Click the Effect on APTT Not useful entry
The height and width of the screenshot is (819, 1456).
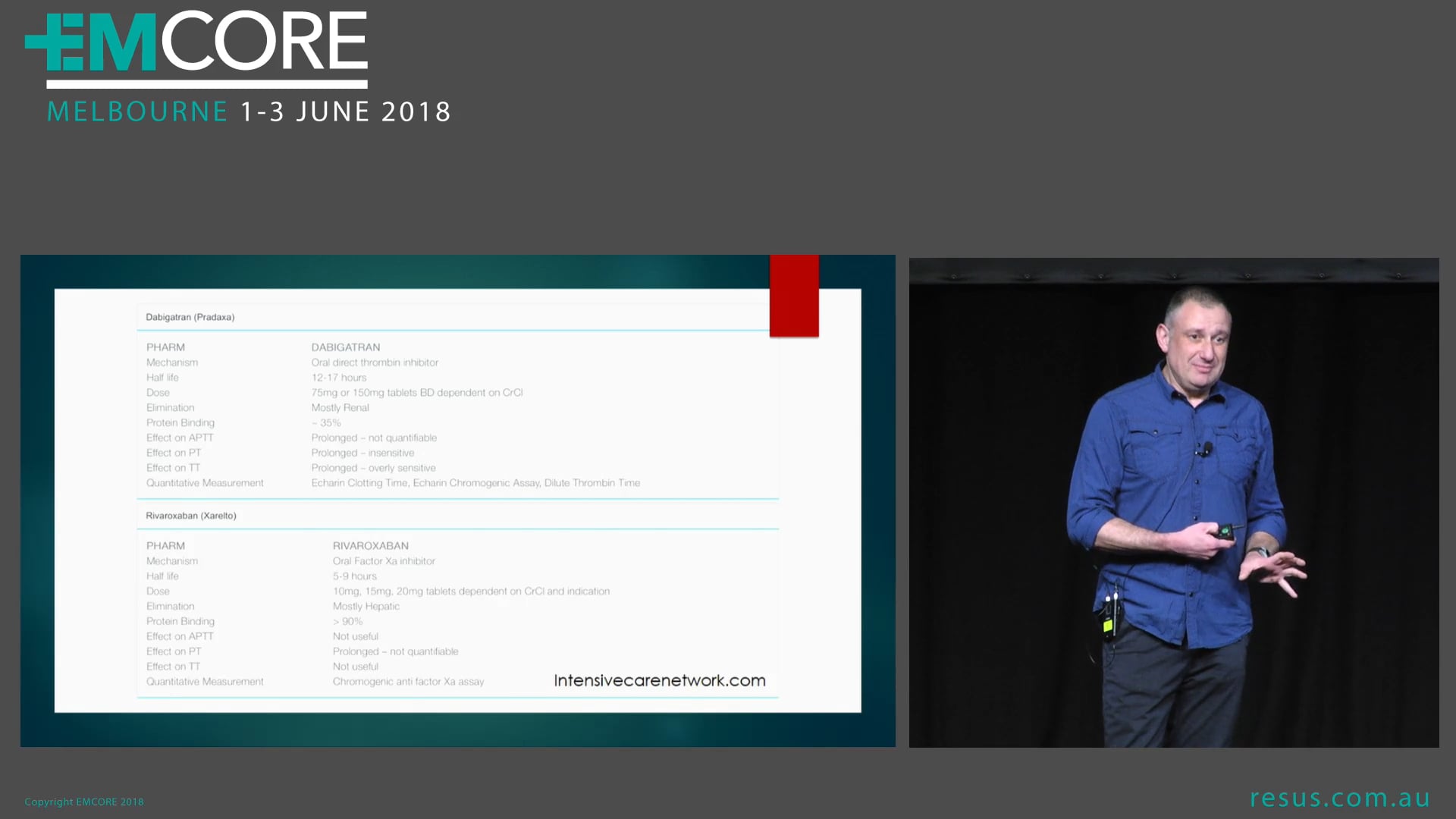pyautogui.click(x=356, y=635)
